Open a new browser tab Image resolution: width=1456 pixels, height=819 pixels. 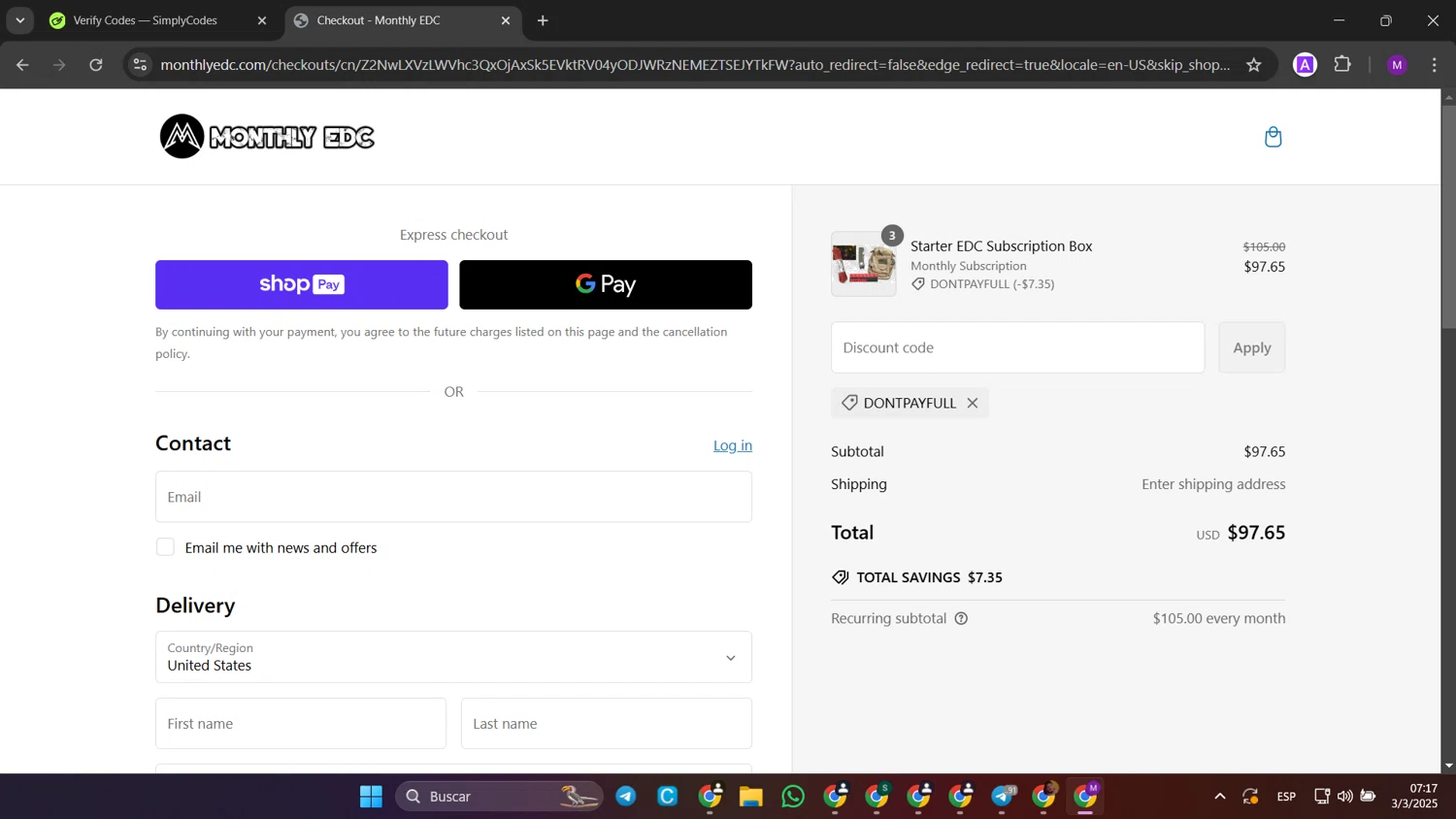(x=543, y=20)
